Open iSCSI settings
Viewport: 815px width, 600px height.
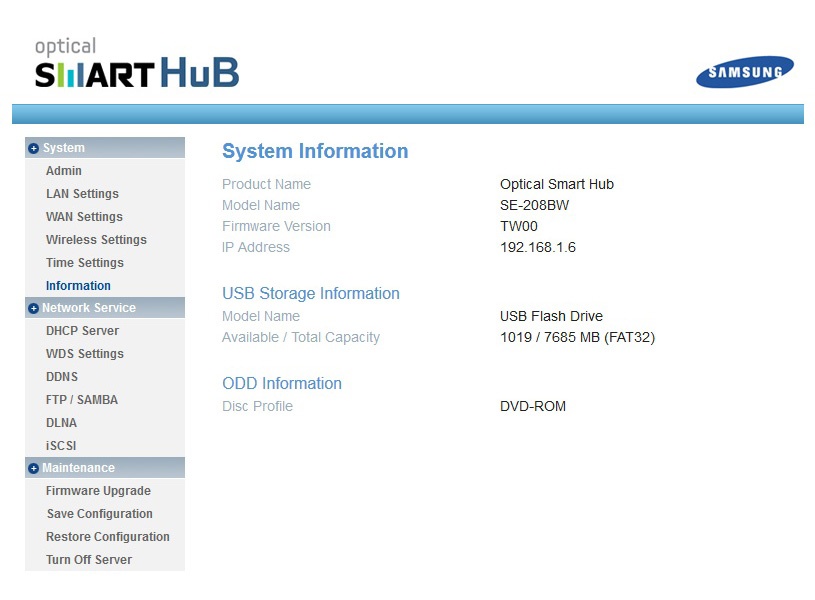[x=61, y=446]
